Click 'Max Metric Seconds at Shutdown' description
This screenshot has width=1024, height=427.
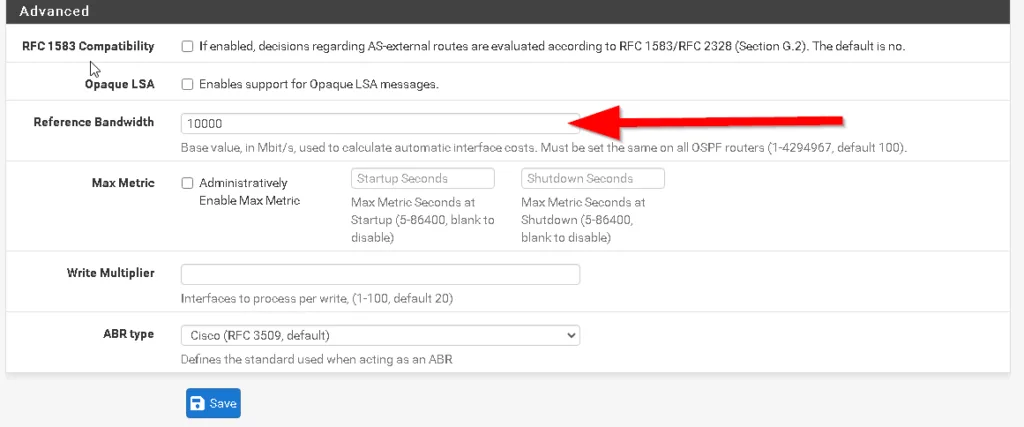583,220
